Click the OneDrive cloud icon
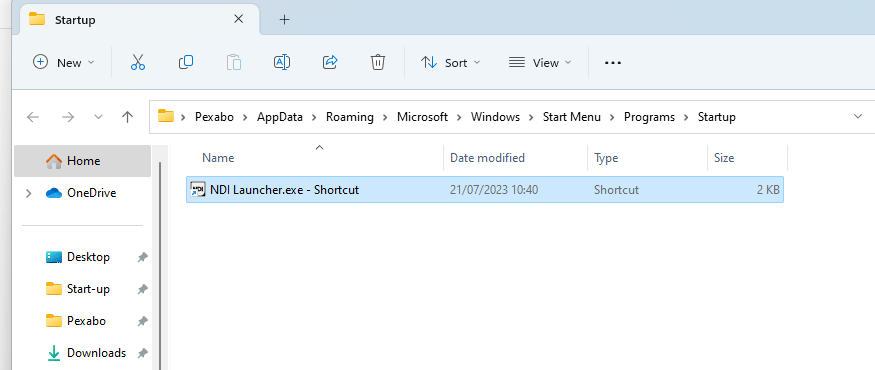Screen dimensions: 875x370 click(54, 193)
